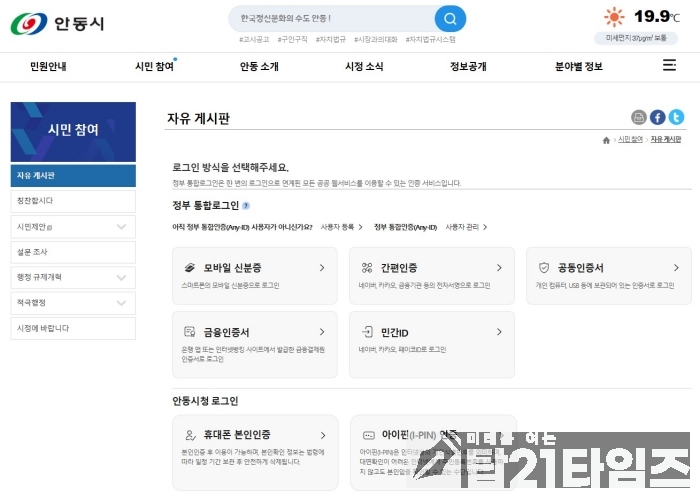Open 시정에 바랍니다 in the sidebar
The height and width of the screenshot is (498, 700).
click(73, 328)
